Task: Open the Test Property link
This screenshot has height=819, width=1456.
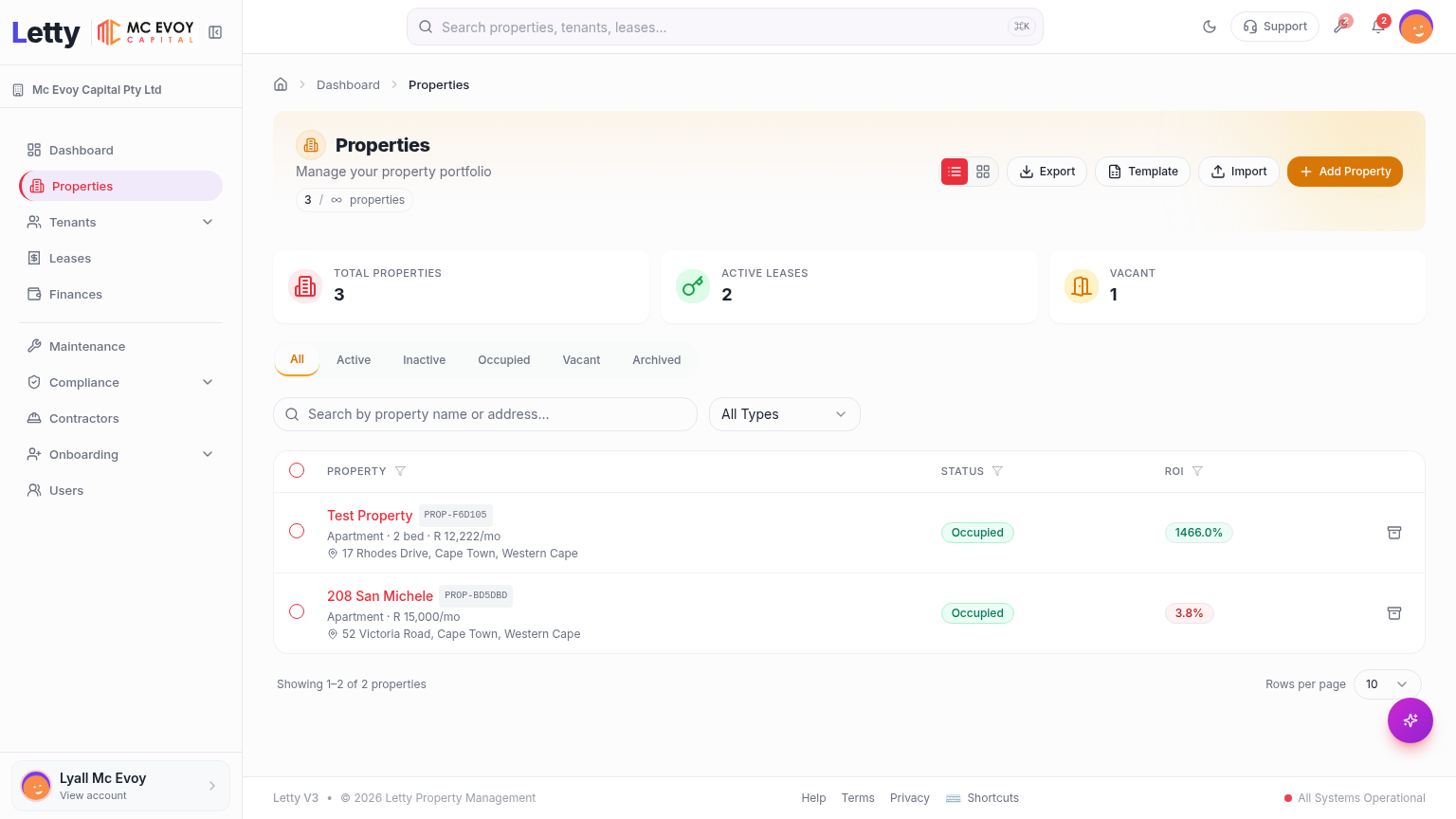Action: tap(370, 516)
